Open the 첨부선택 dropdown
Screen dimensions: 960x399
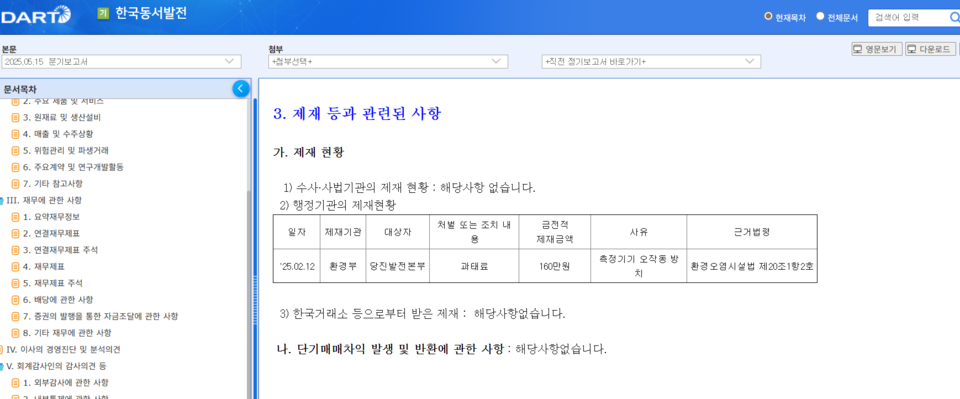coord(388,62)
